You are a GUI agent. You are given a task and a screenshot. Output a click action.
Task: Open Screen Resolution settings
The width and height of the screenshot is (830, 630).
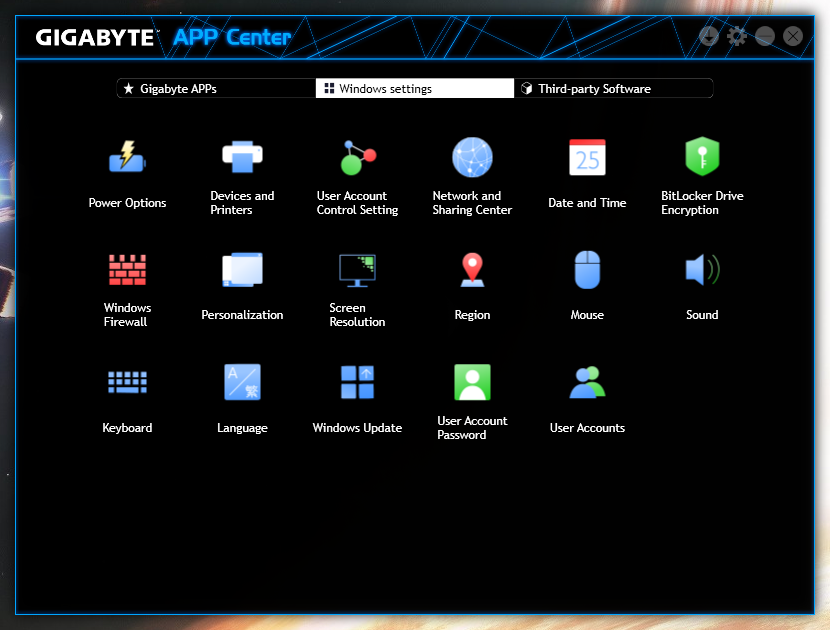(357, 270)
